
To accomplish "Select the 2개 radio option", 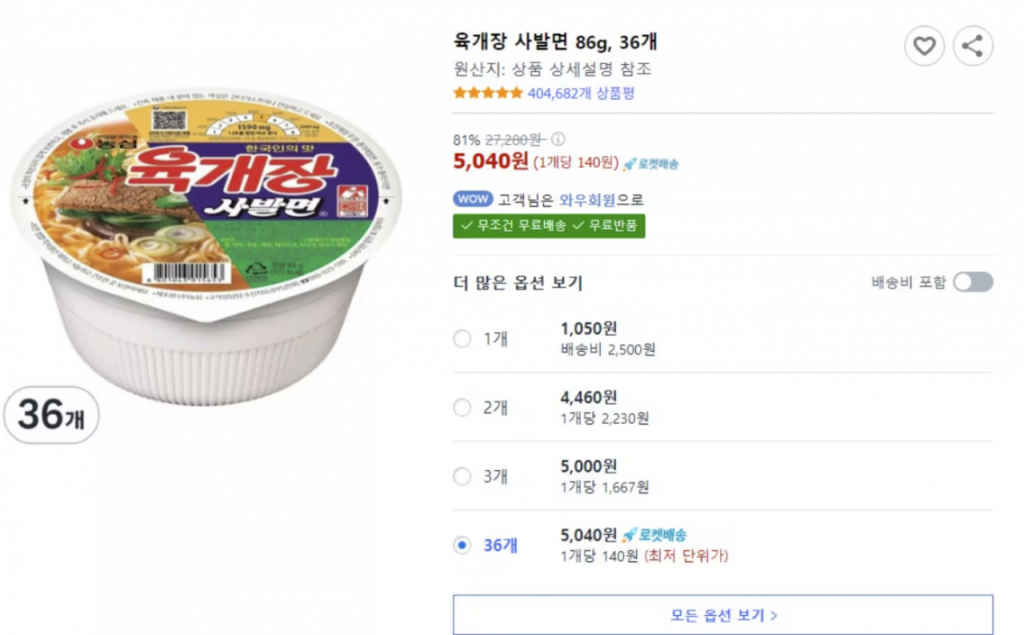I will click(462, 407).
